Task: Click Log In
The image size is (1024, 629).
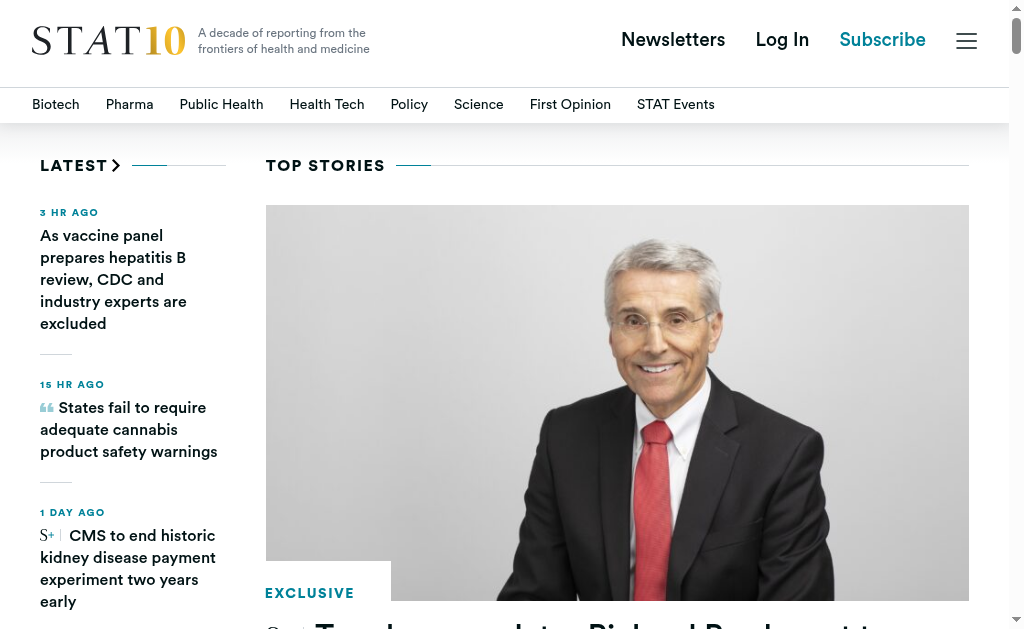Action: coord(782,40)
